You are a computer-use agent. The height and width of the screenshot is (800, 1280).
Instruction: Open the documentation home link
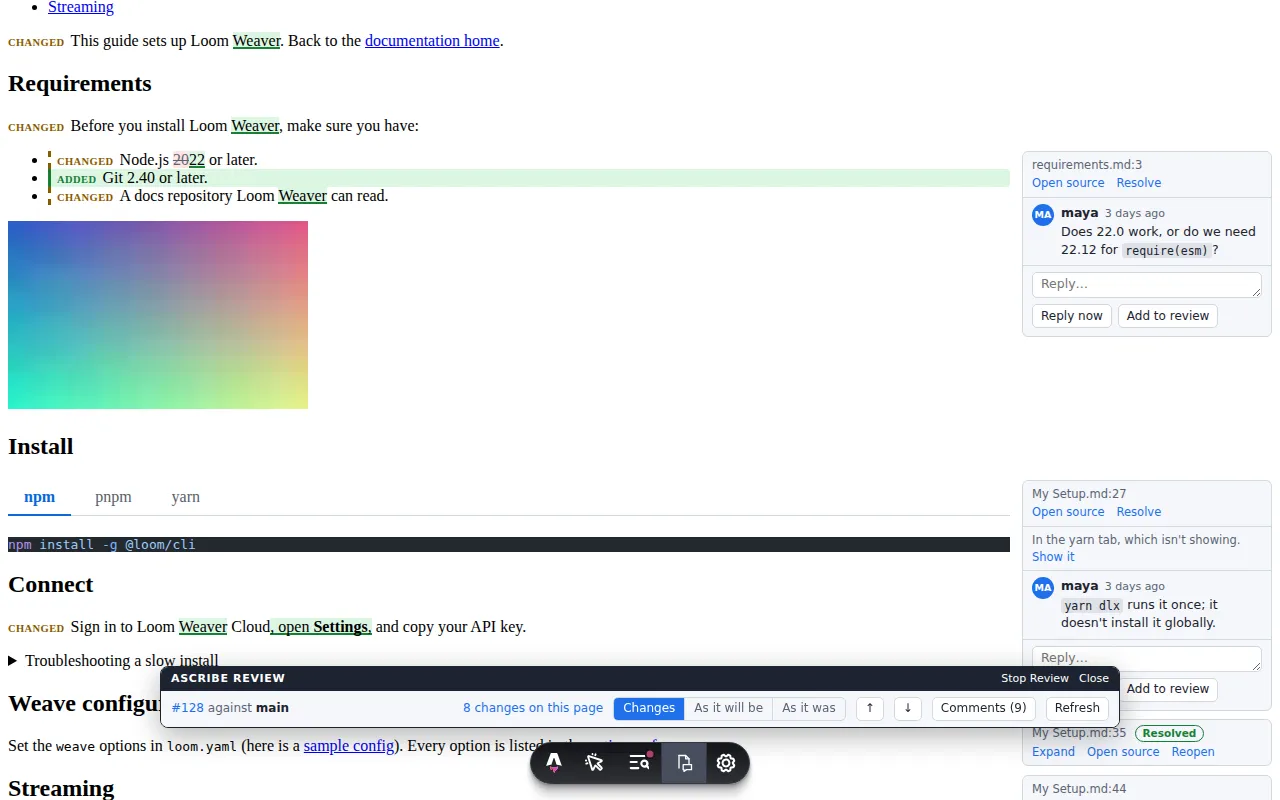[x=432, y=41]
